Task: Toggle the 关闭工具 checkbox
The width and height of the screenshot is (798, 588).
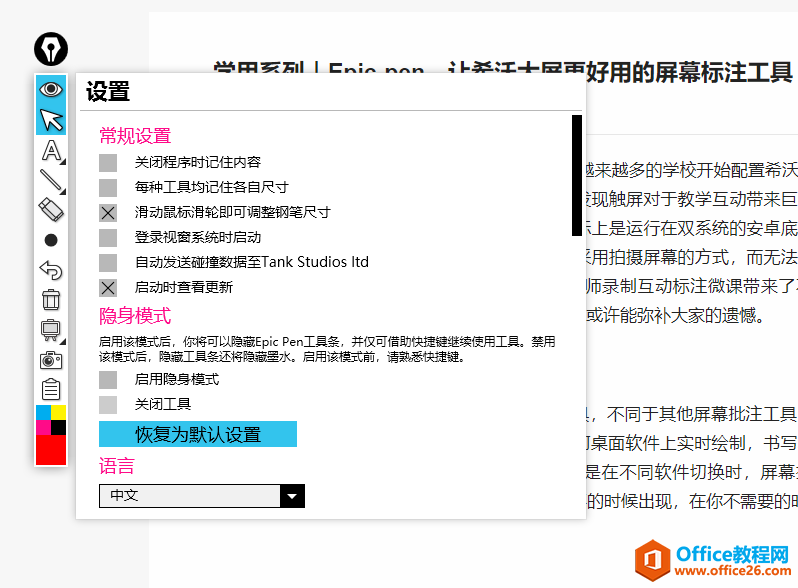Action: 108,405
